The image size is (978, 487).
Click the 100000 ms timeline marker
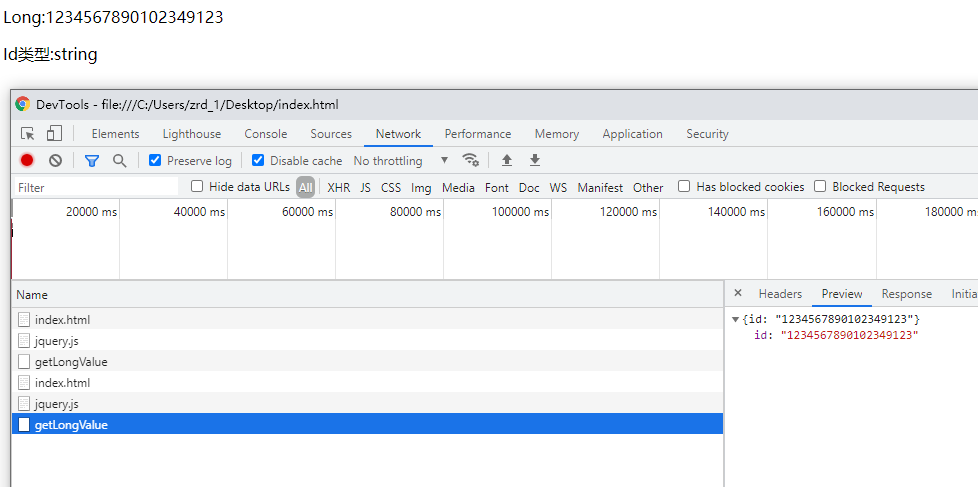[x=520, y=212]
